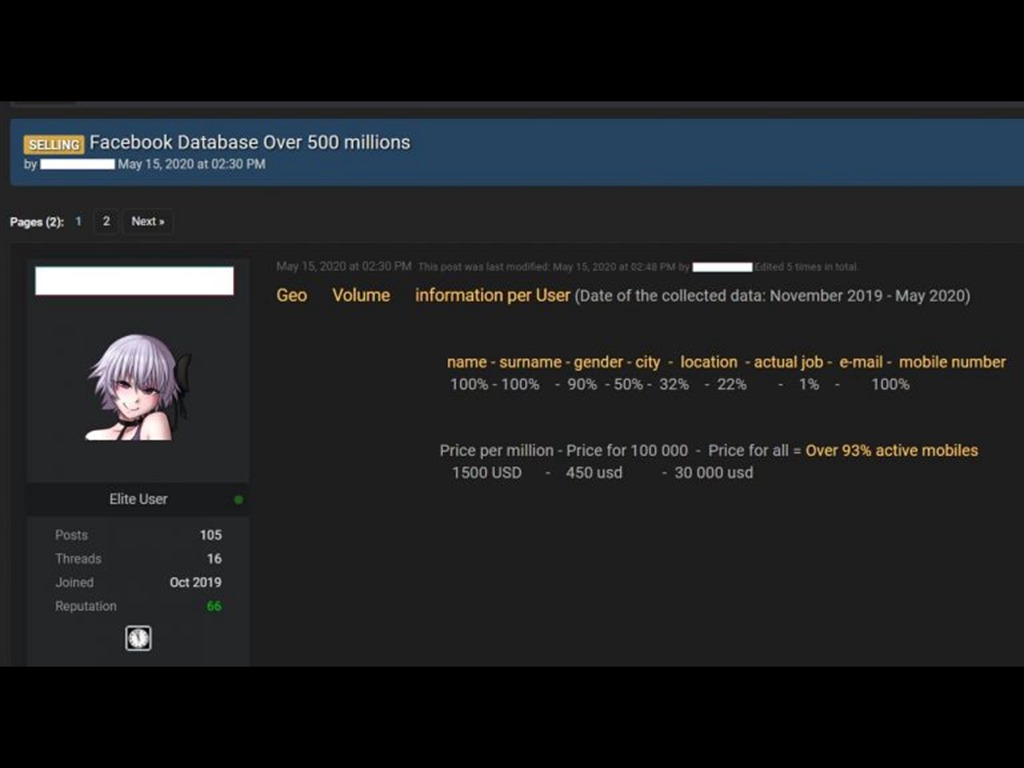This screenshot has width=1024, height=768.
Task: Click the 'Next »' pagination button
Action: [x=148, y=221]
